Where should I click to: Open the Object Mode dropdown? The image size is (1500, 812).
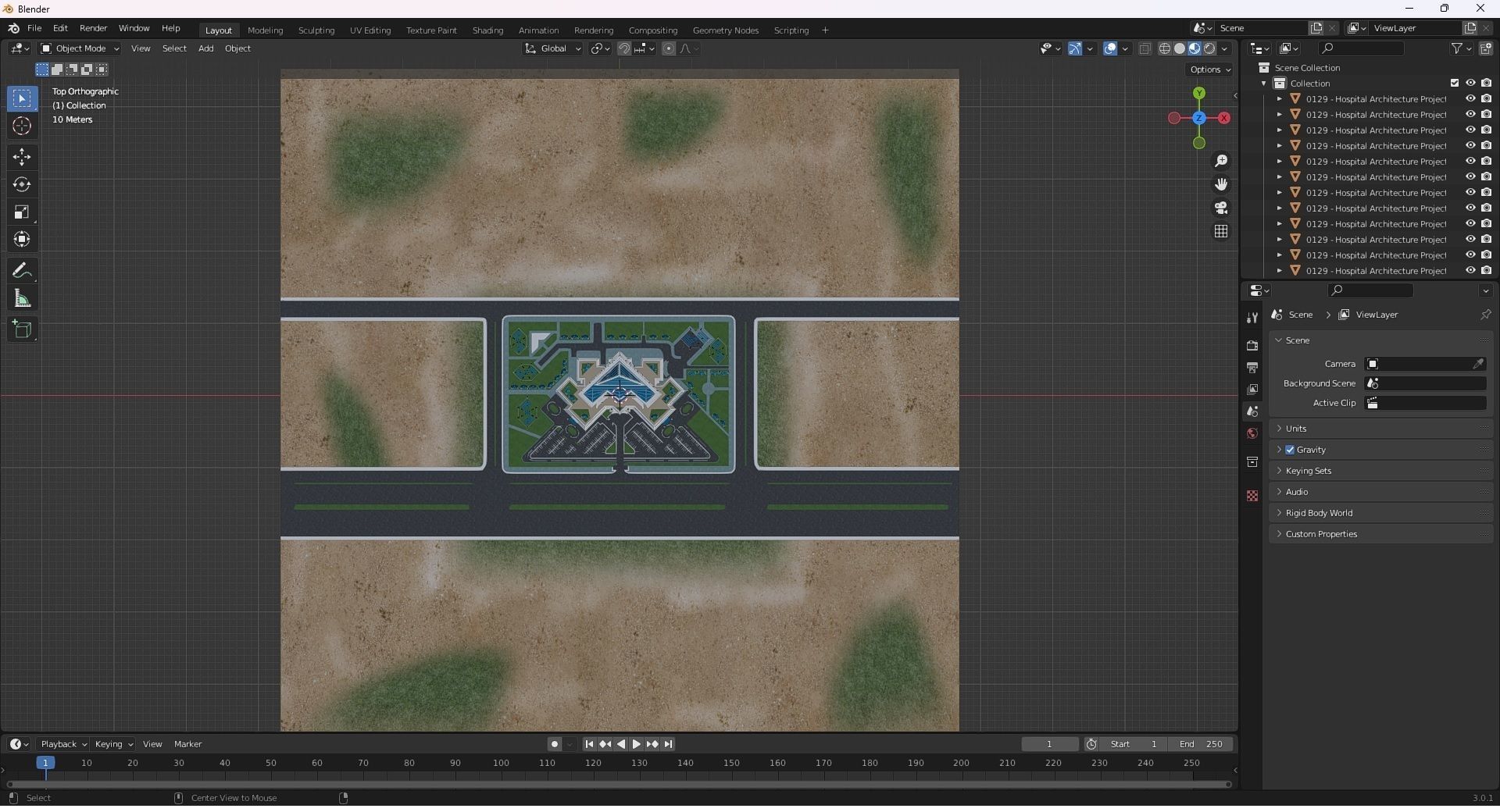click(80, 48)
